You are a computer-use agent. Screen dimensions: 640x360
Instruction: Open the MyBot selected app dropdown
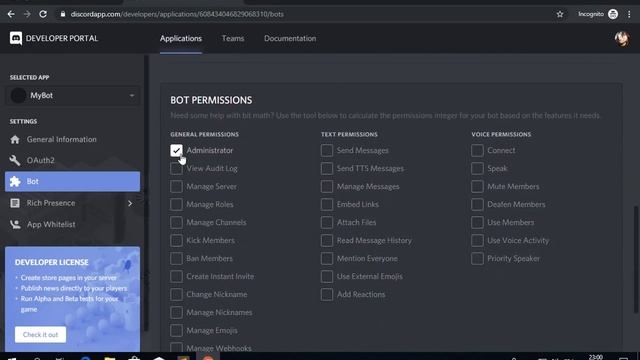click(x=73, y=96)
